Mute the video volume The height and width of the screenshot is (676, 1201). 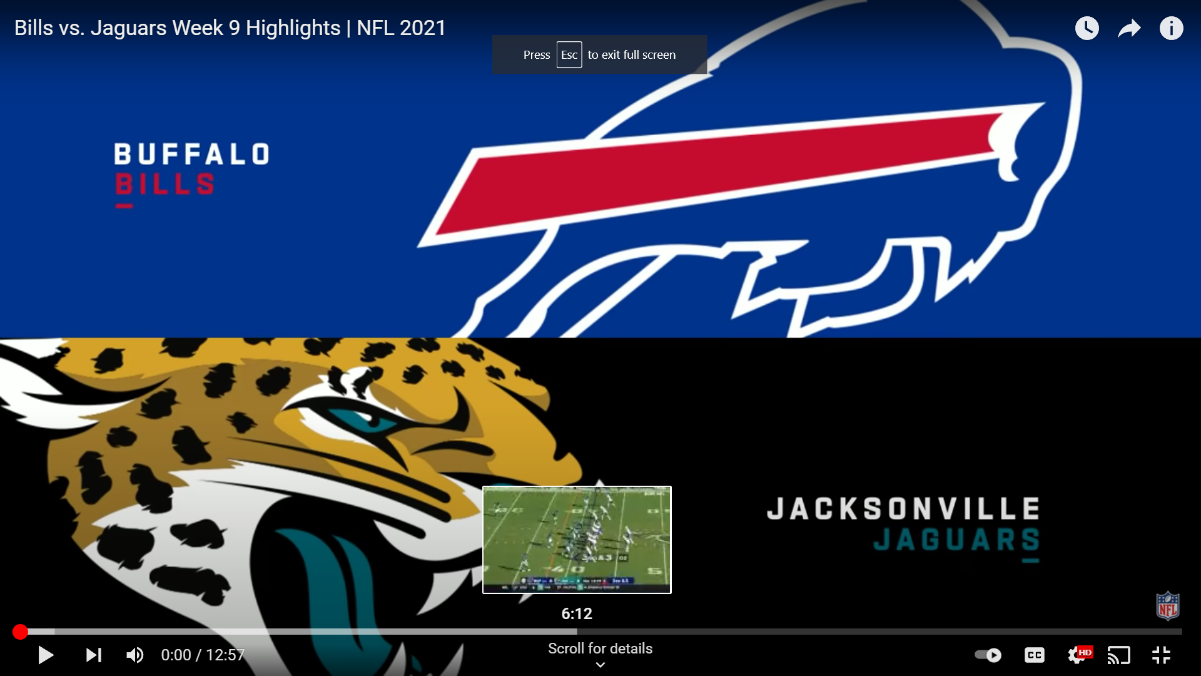135,655
